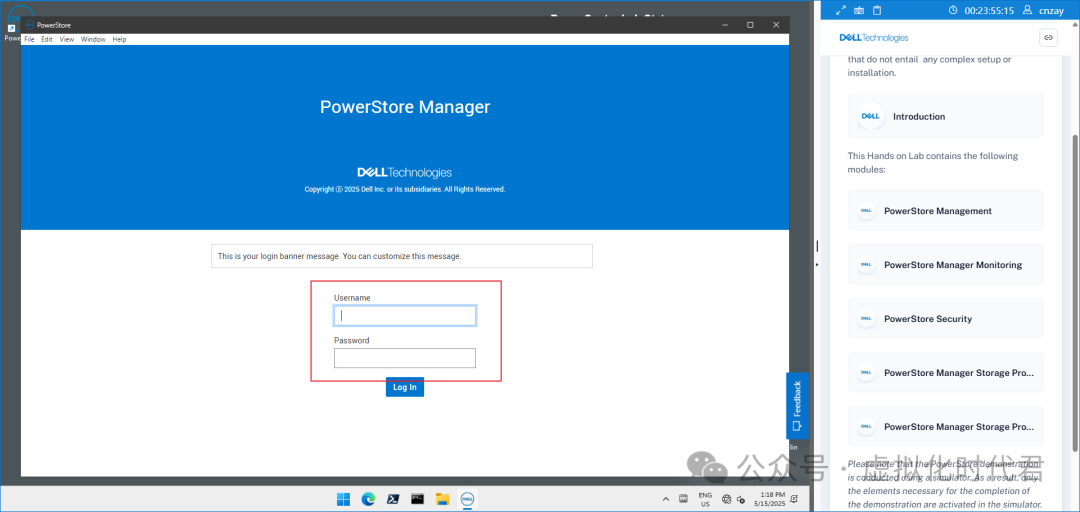
Task: Open the Window menu in PowerStore
Action: tap(93, 39)
